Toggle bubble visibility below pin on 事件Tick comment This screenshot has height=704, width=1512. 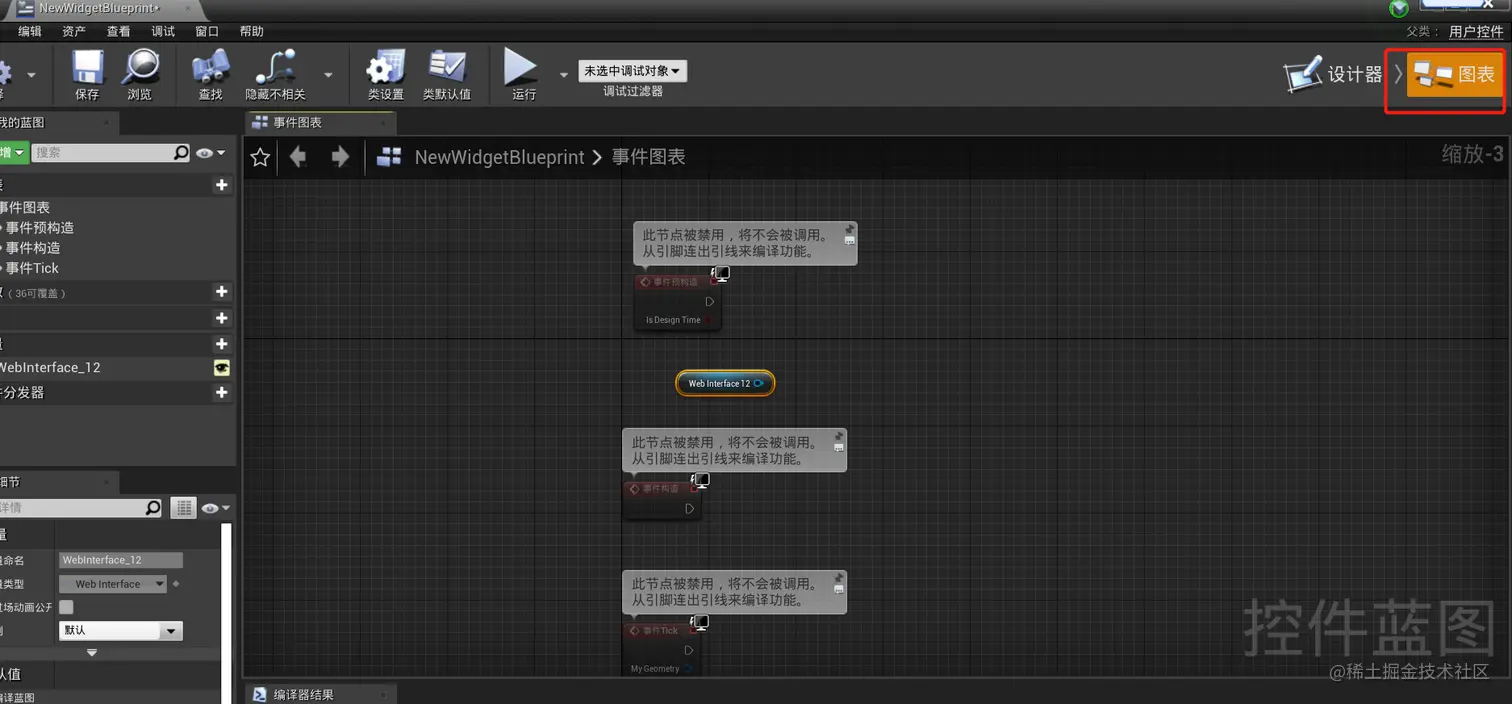coord(838,590)
